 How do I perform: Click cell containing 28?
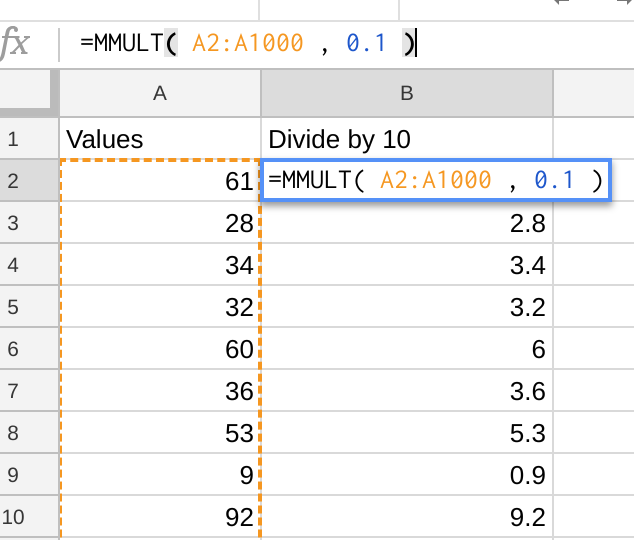click(160, 223)
